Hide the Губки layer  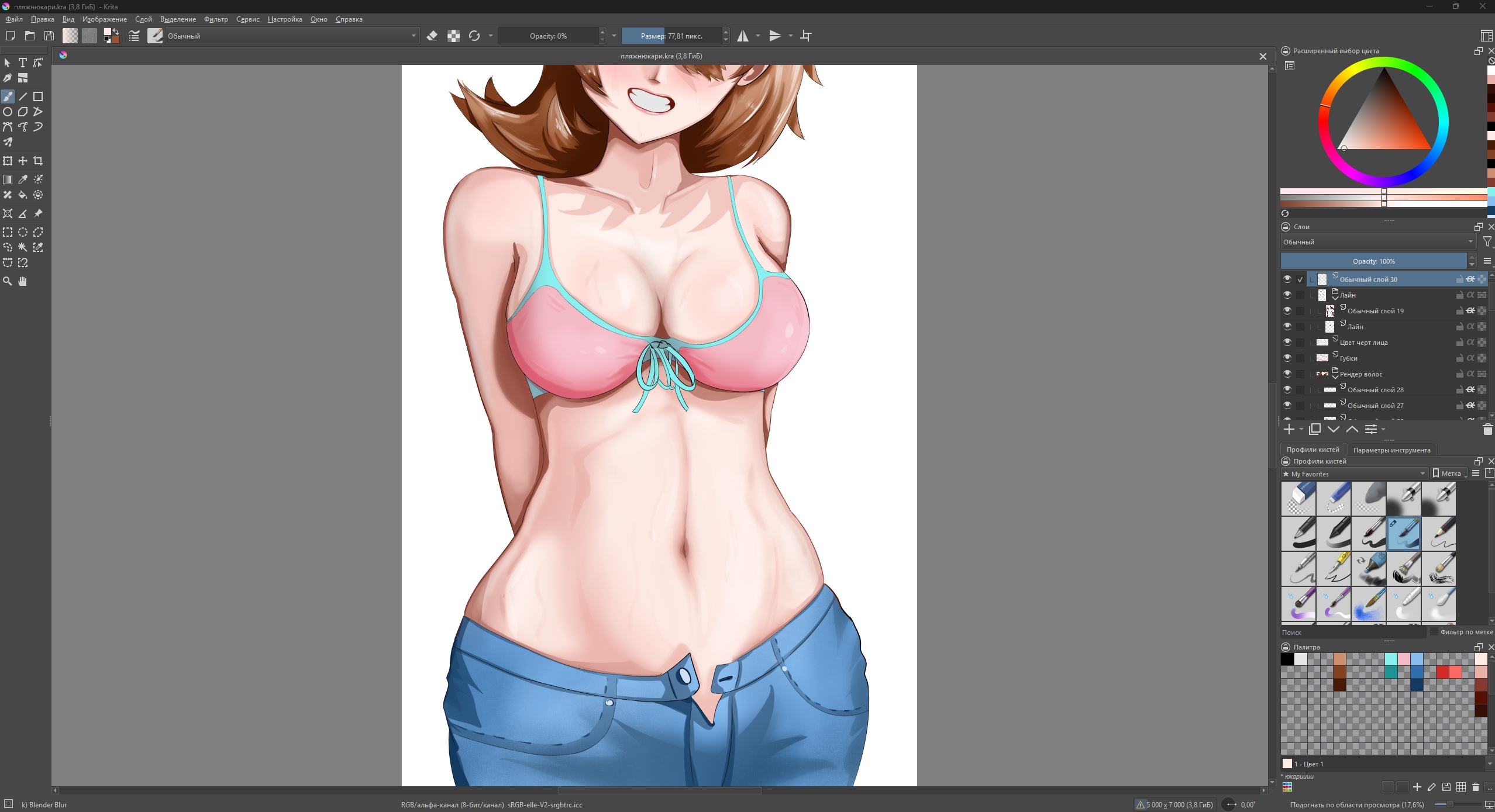[x=1287, y=358]
